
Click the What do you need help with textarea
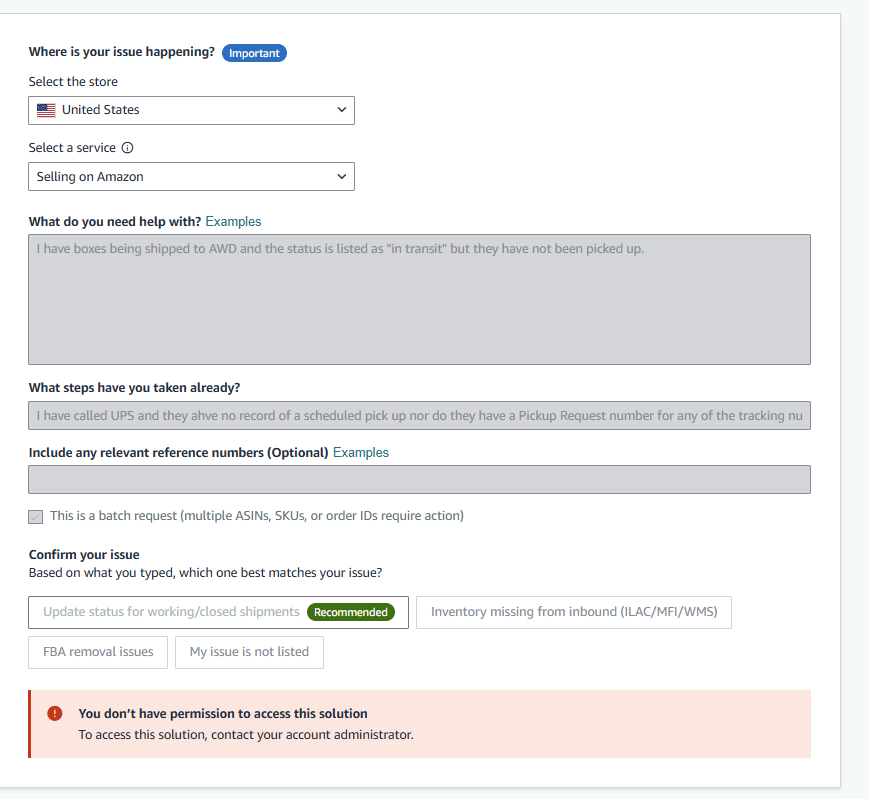(420, 299)
